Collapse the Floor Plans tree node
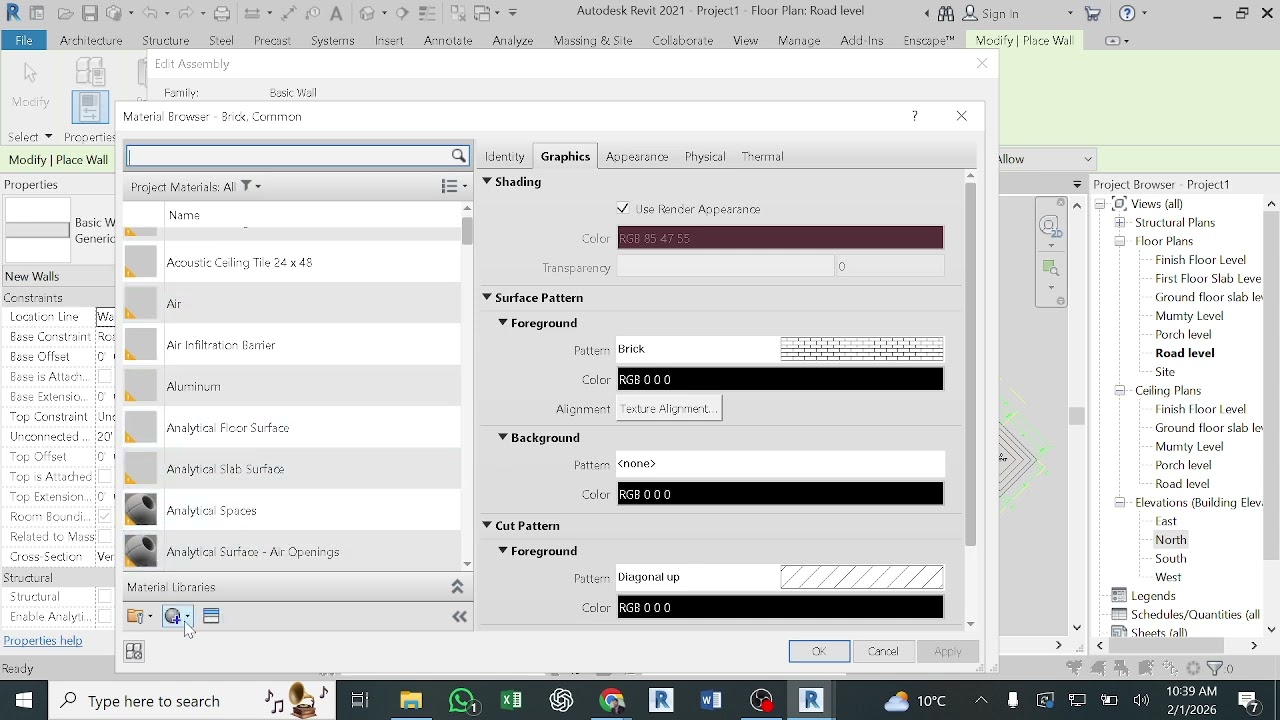This screenshot has height=720, width=1280. pos(1120,241)
